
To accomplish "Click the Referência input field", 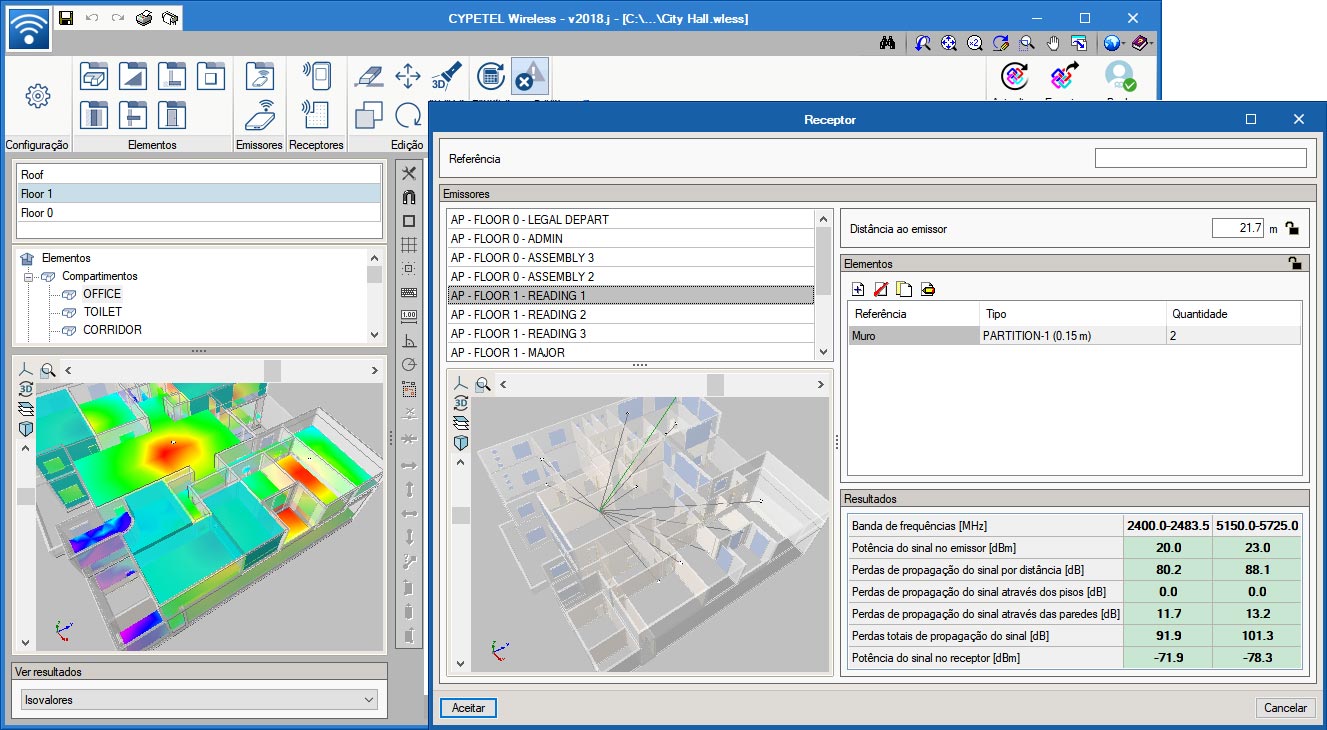I will pos(1200,158).
